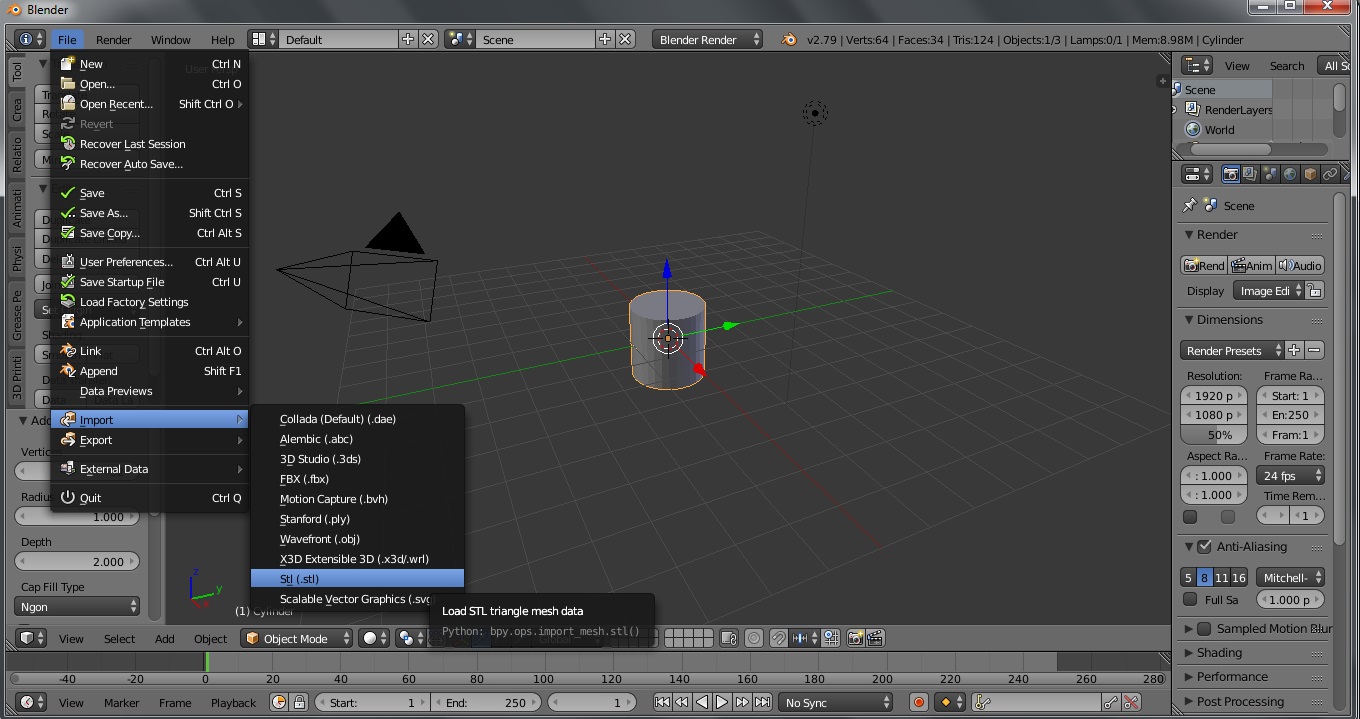Render OpenGL viewport image
The width and height of the screenshot is (1360, 719).
point(856,638)
